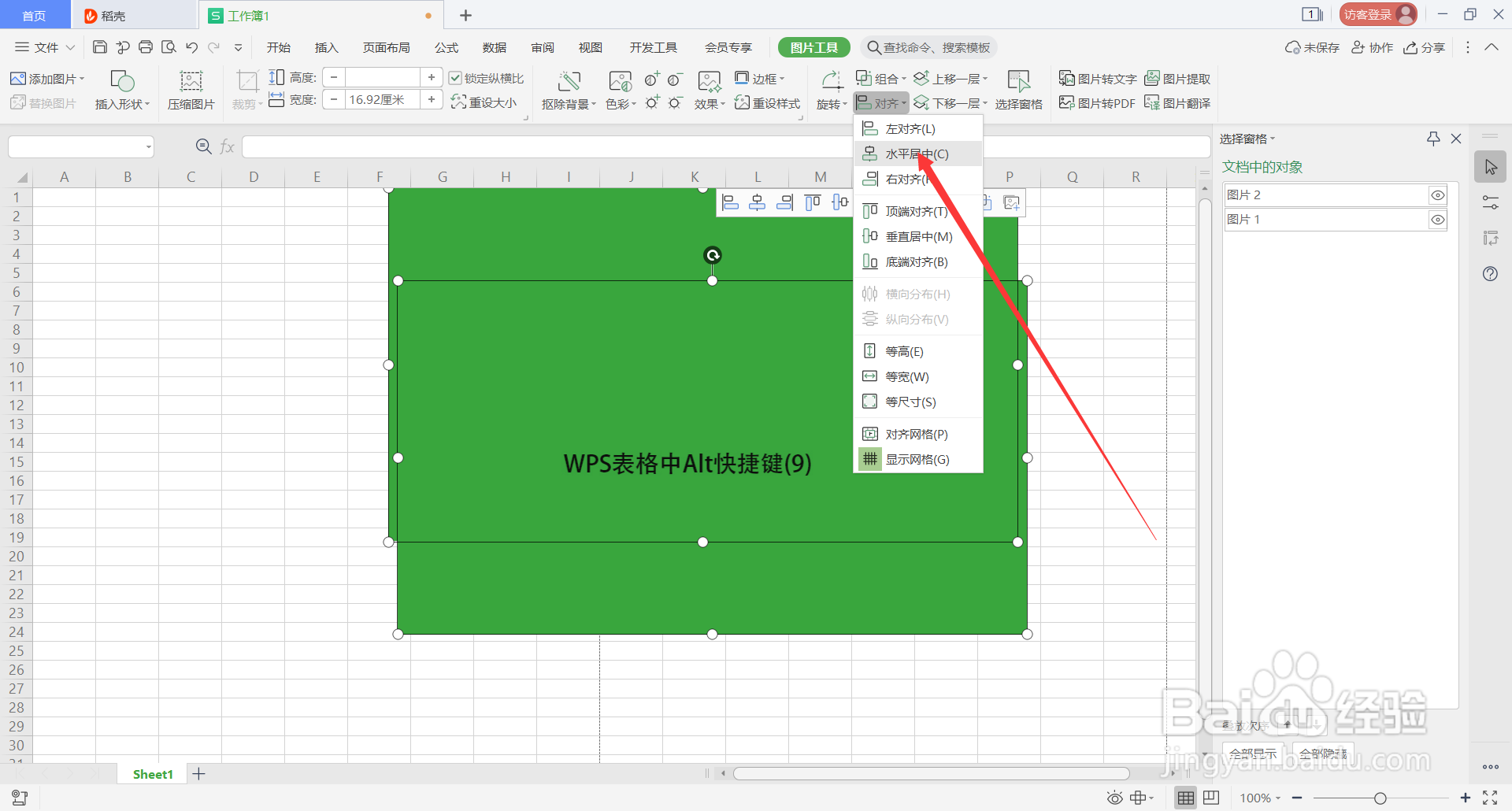
Task: Open the Insert (插入) ribbon tab
Action: [326, 47]
